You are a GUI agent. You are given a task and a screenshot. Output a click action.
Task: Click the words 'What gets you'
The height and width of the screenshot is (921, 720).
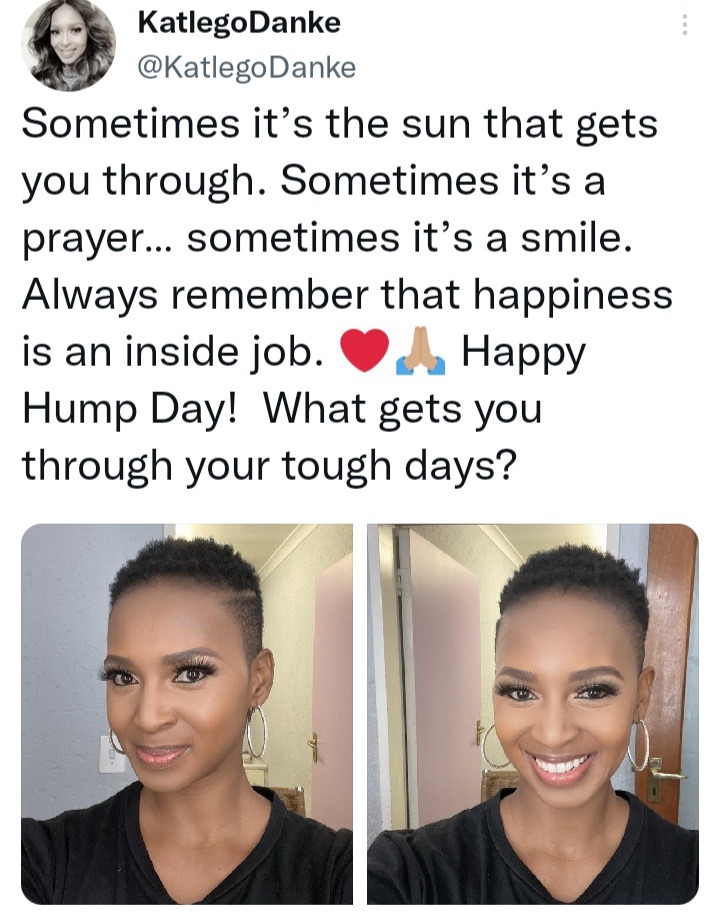[403, 409]
